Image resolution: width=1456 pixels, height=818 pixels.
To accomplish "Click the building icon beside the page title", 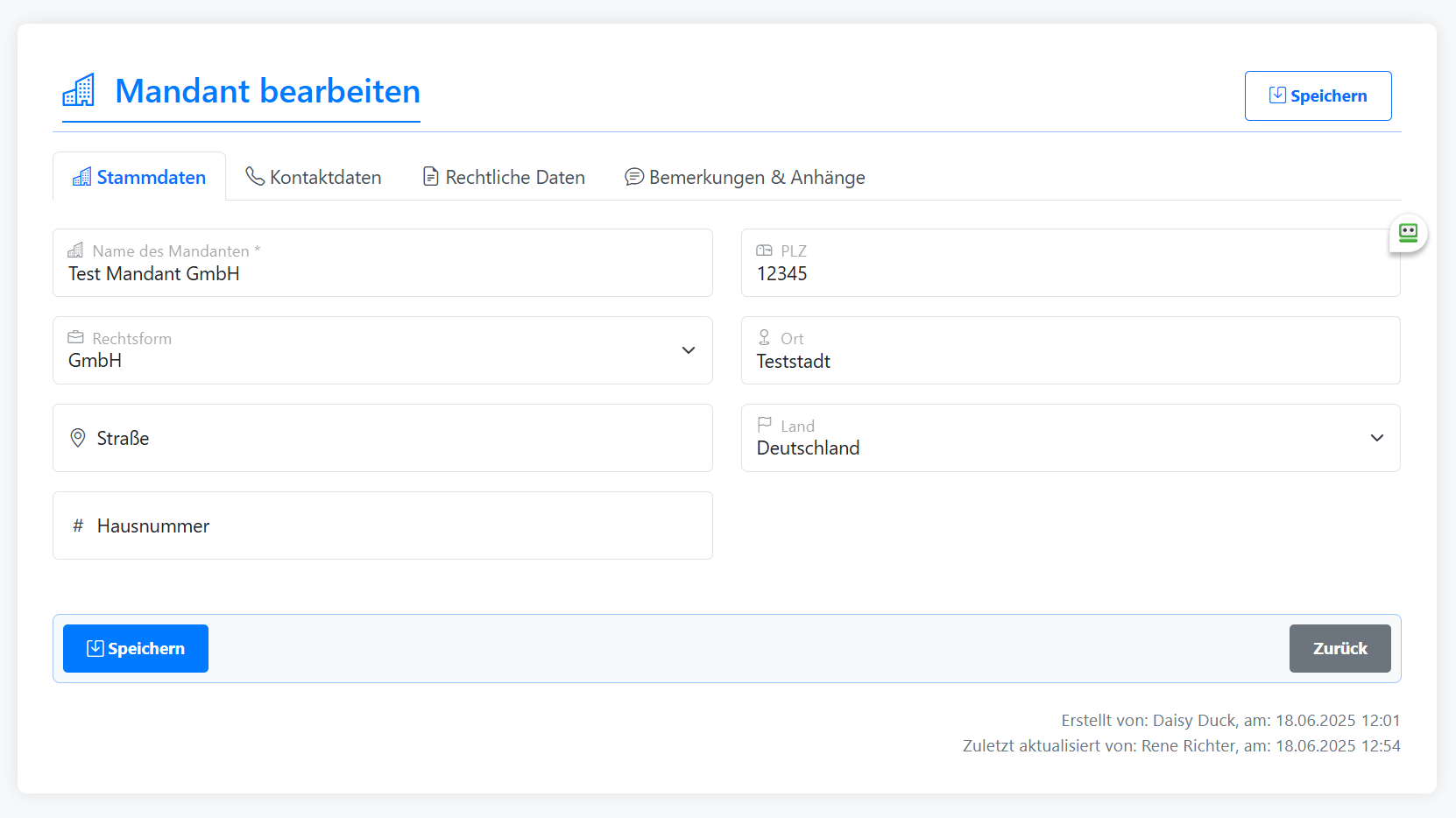I will pyautogui.click(x=78, y=90).
